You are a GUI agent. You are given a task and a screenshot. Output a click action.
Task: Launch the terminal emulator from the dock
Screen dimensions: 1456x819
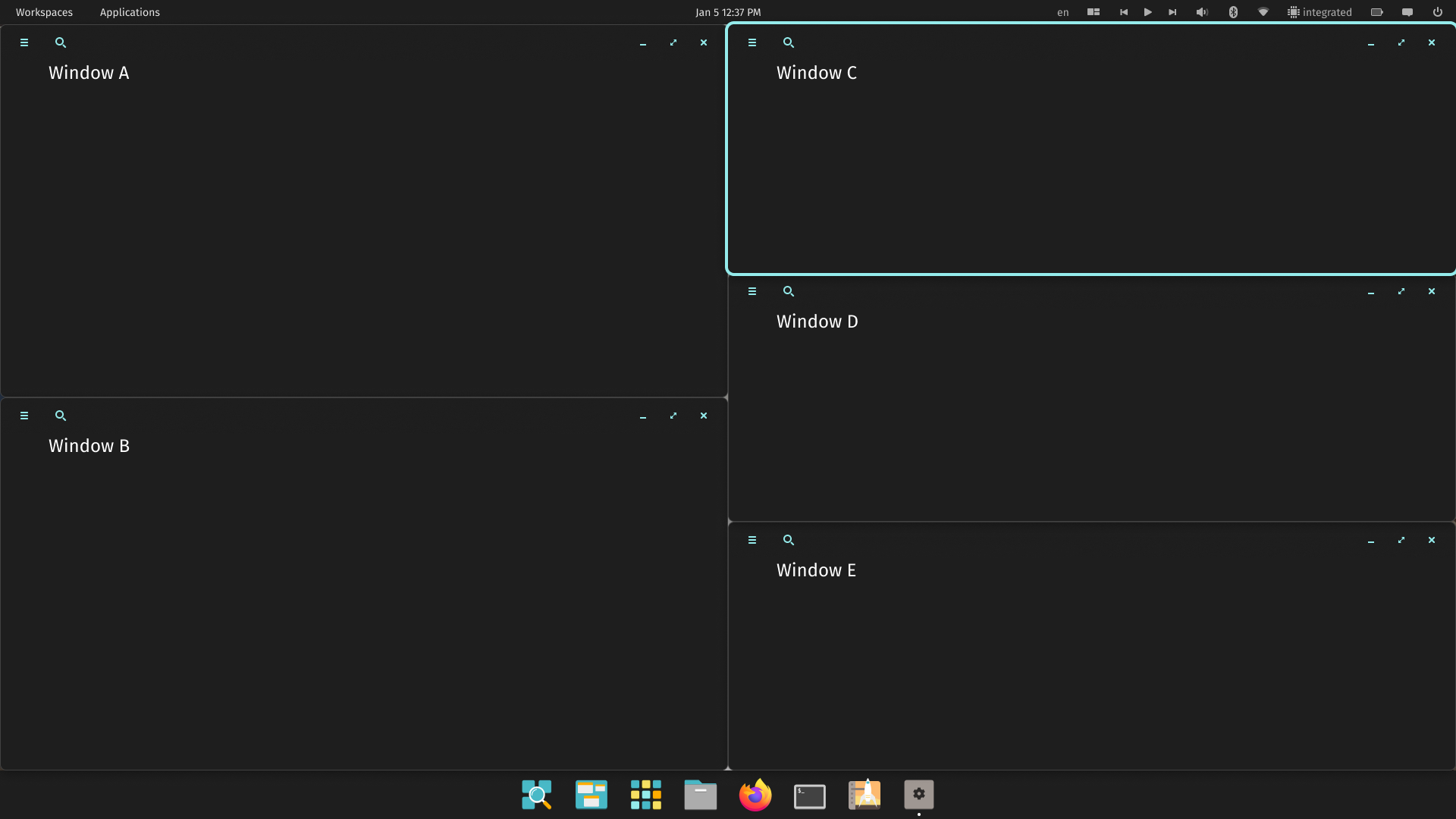pos(809,795)
